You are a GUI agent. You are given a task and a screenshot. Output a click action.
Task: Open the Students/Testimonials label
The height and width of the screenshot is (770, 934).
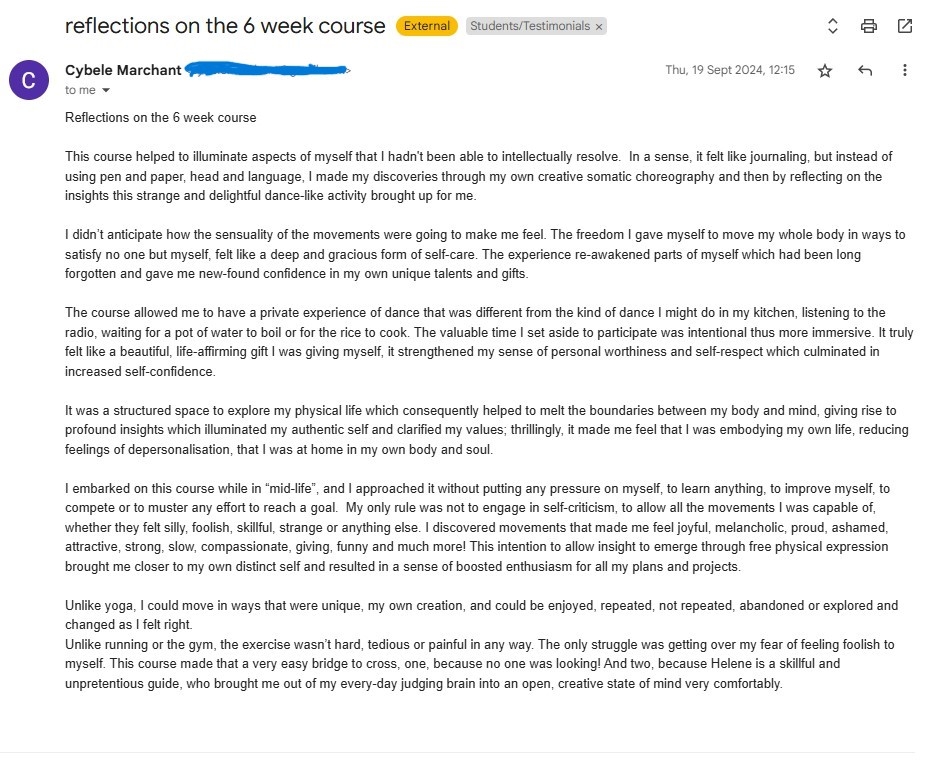(530, 27)
